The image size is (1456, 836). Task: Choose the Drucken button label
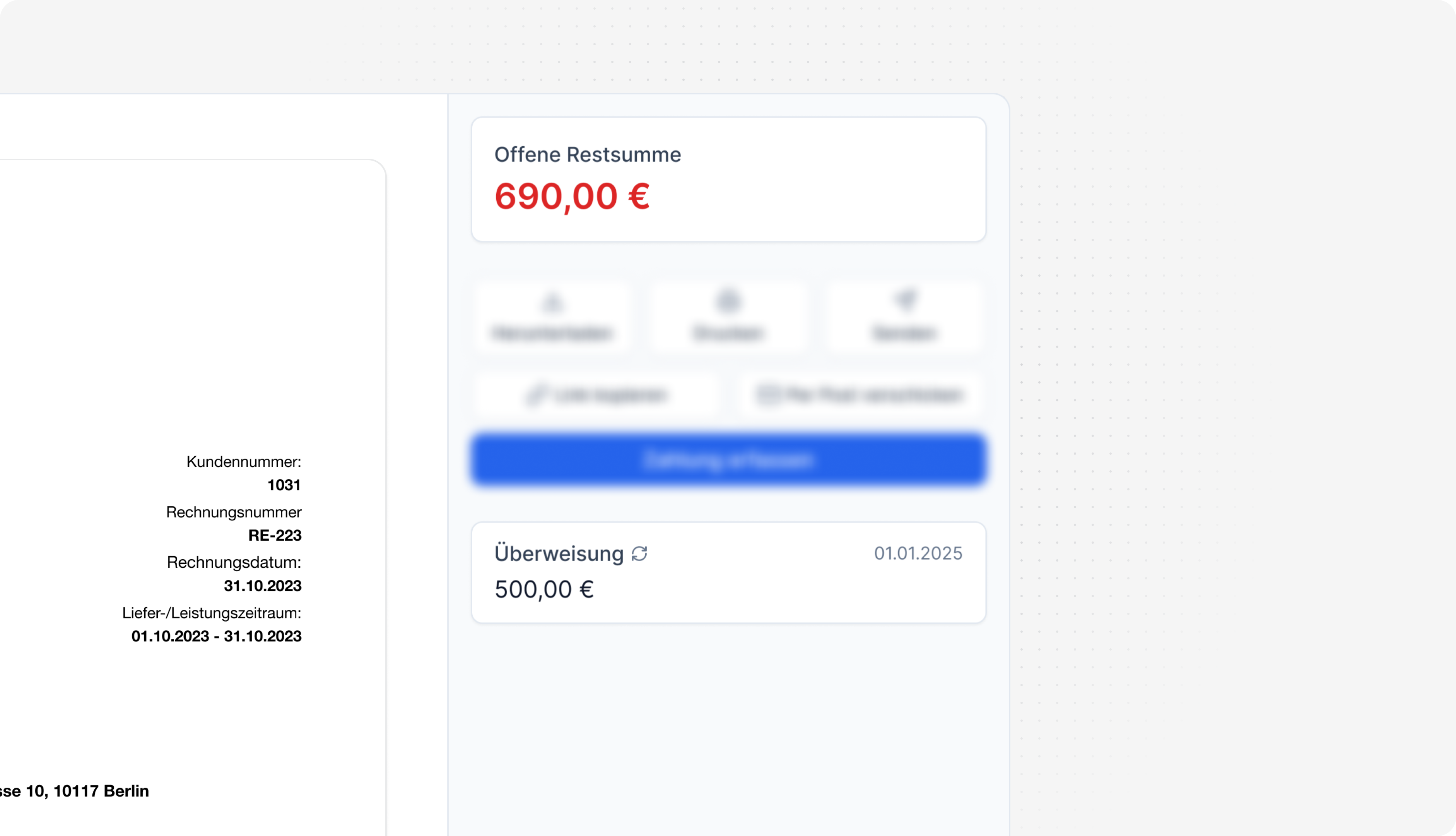click(x=728, y=333)
